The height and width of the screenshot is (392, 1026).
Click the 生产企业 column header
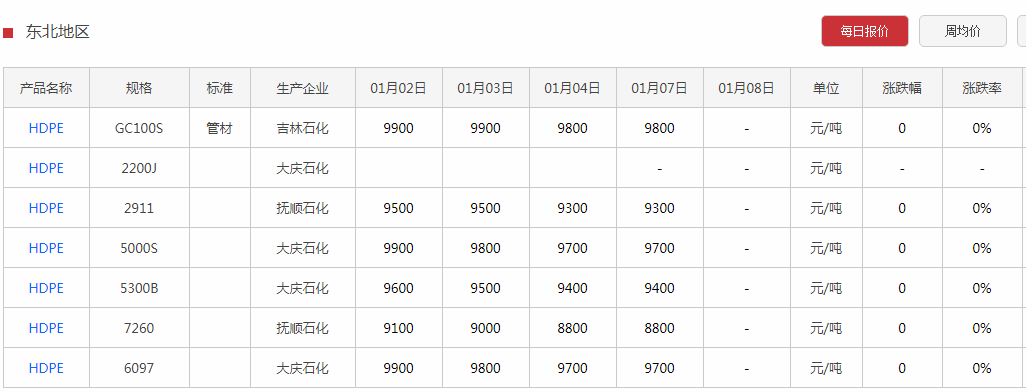click(303, 88)
